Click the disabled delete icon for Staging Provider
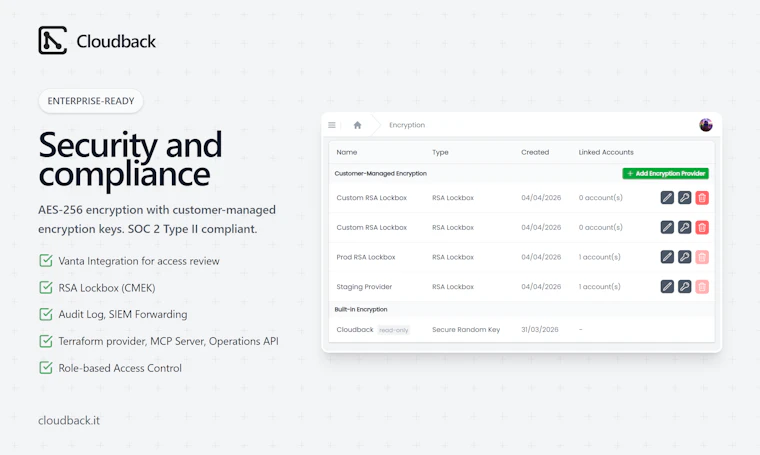The width and height of the screenshot is (760, 455). pyautogui.click(x=702, y=286)
